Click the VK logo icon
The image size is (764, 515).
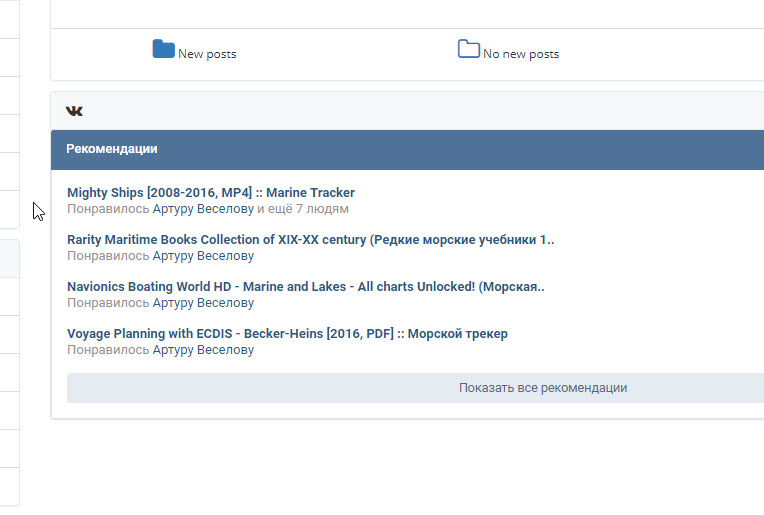[74, 111]
